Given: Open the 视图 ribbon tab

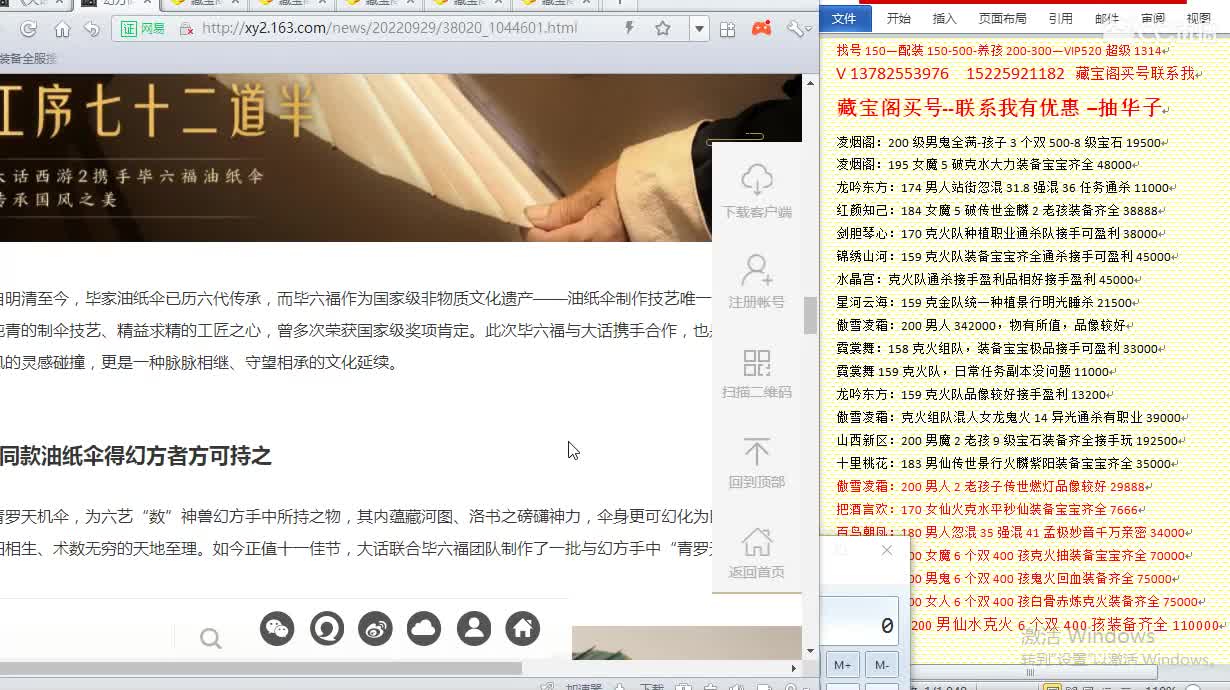Looking at the screenshot, I should tap(1198, 18).
